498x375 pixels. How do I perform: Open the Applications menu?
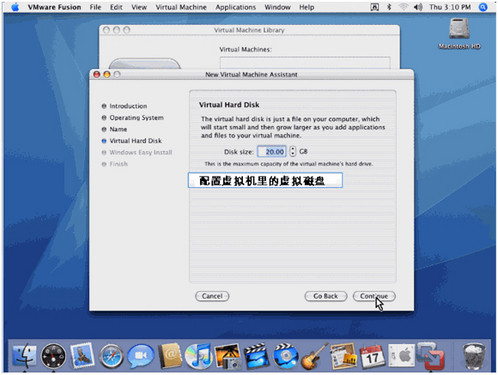pyautogui.click(x=236, y=7)
